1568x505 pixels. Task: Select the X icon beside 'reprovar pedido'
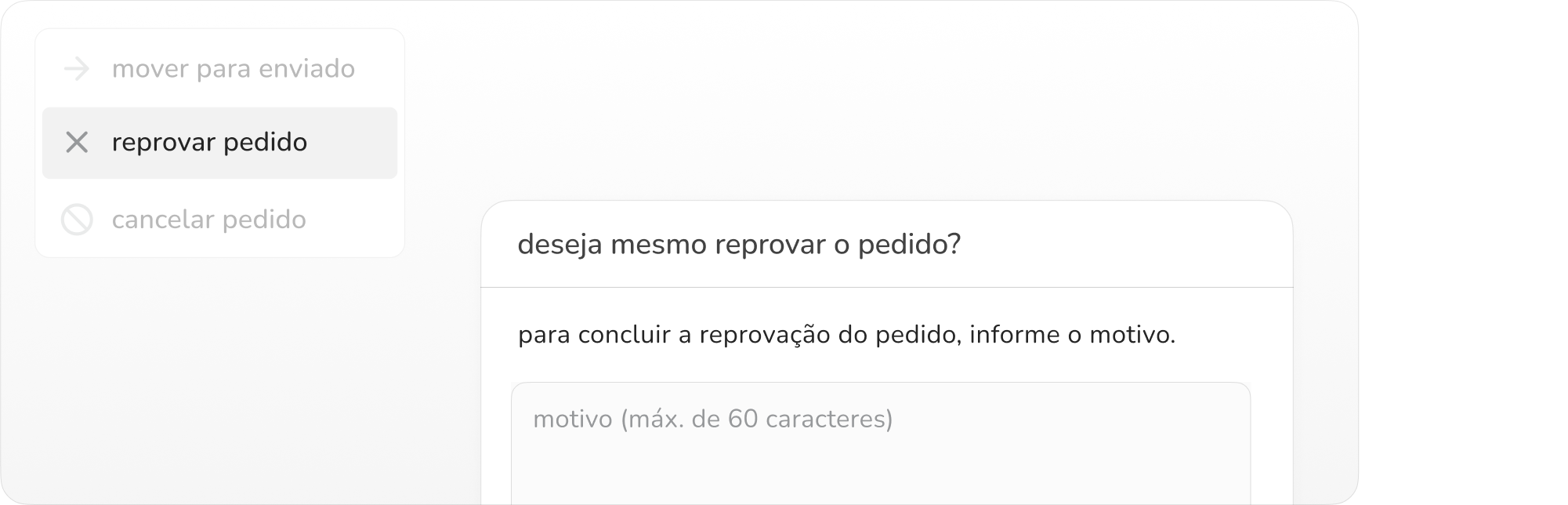76,143
